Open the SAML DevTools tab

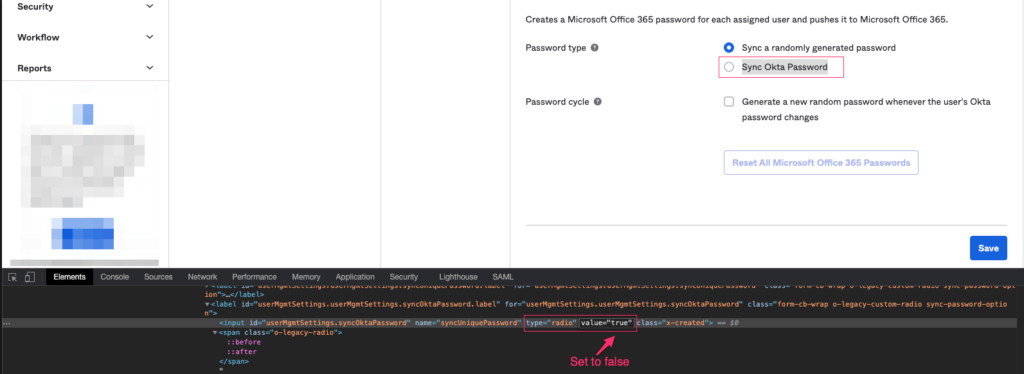(503, 277)
